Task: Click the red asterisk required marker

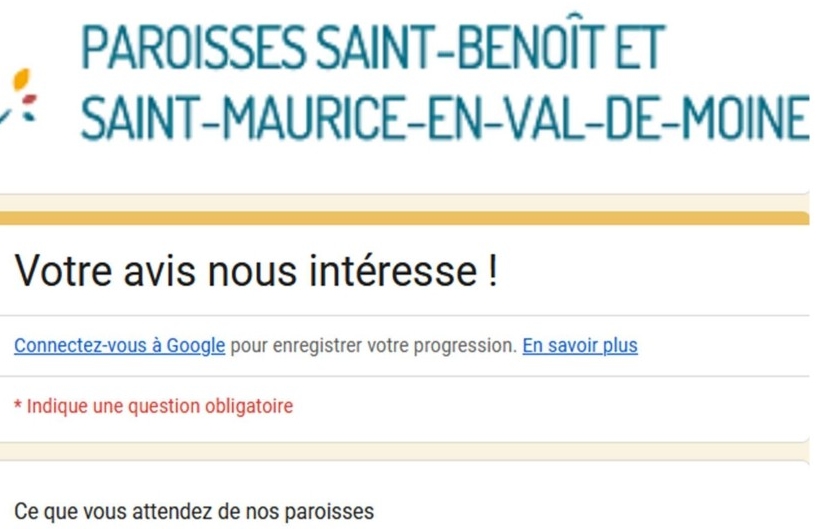Action: tap(18, 407)
